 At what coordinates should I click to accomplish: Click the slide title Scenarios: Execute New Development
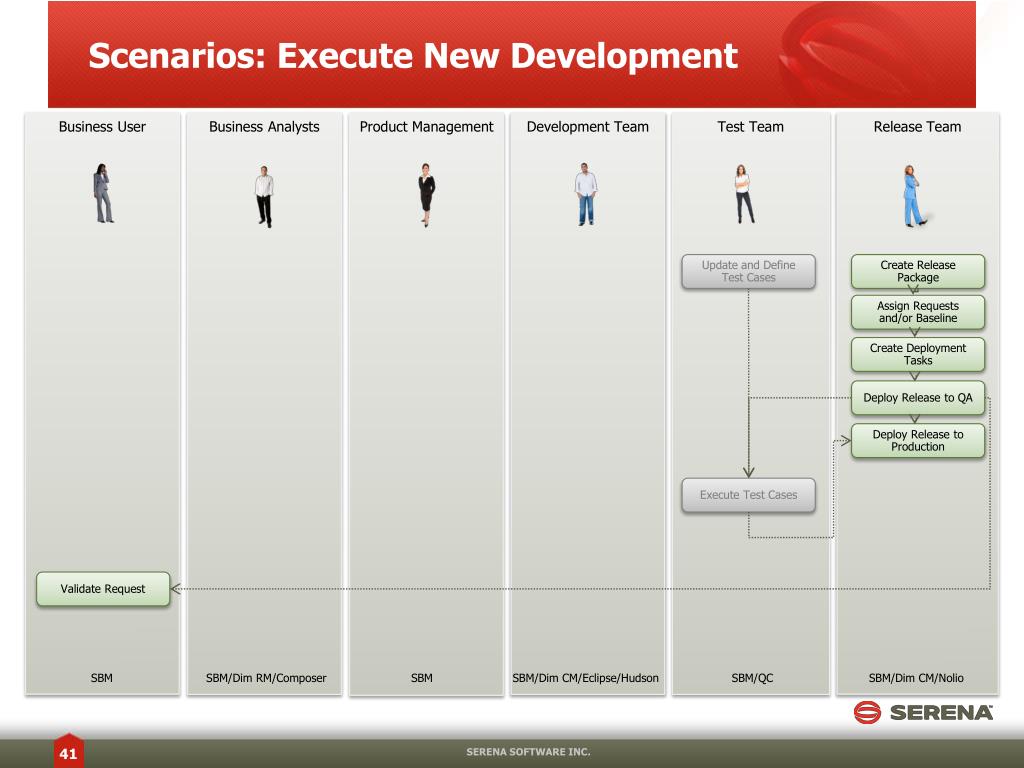point(413,56)
